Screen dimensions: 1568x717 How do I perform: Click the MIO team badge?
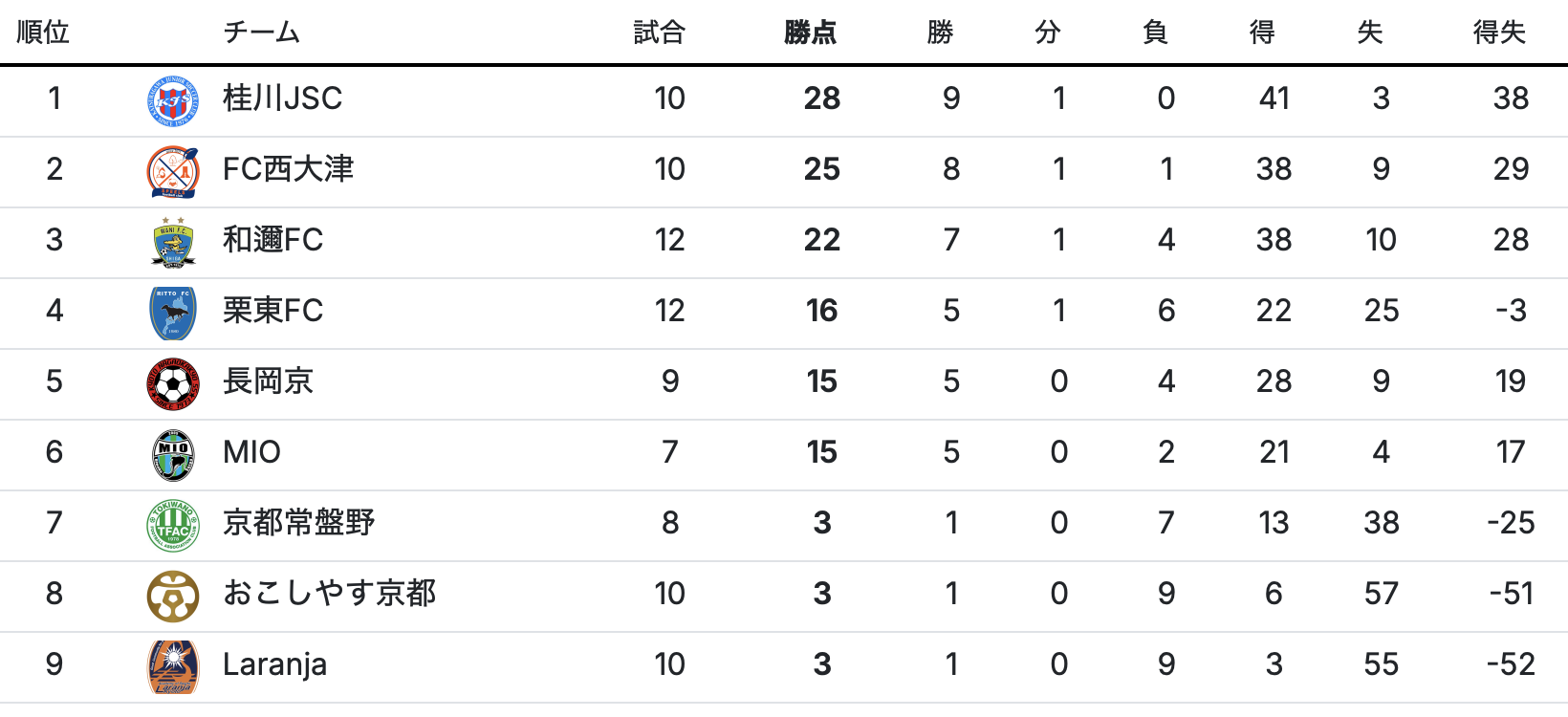coord(173,453)
